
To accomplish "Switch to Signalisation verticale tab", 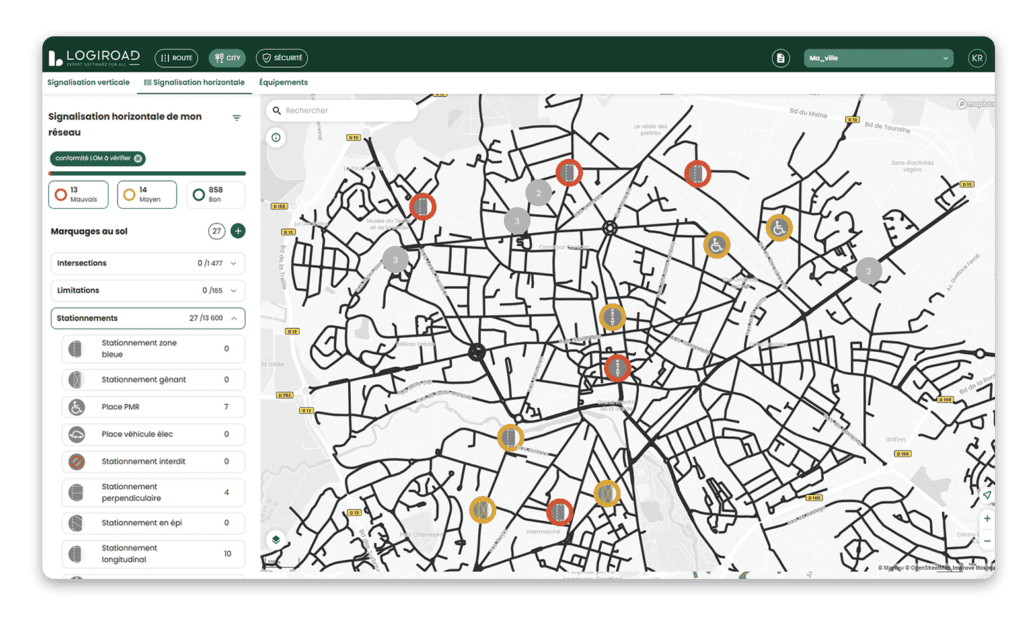I will coord(88,82).
